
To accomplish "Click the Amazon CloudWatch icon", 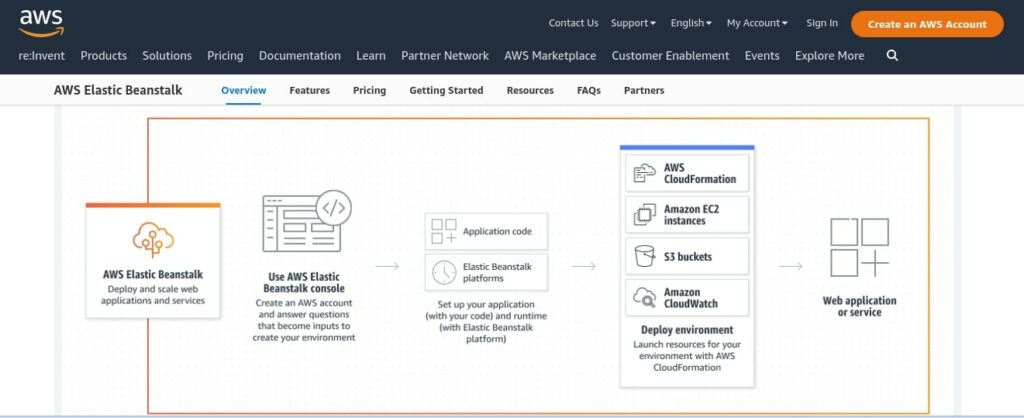I will (645, 298).
